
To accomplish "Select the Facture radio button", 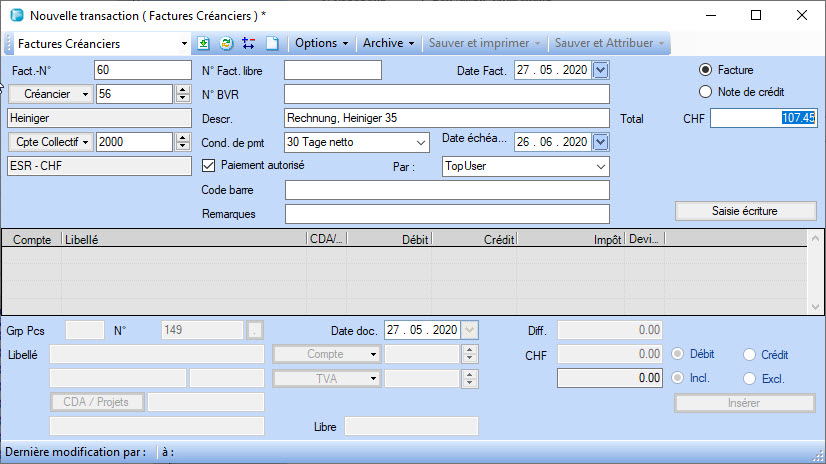I will pyautogui.click(x=706, y=70).
